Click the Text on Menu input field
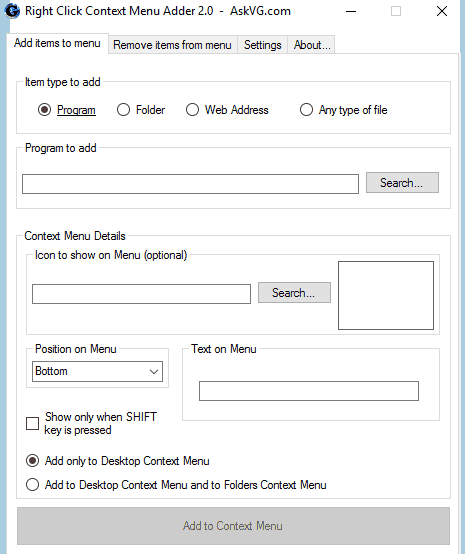 (x=309, y=391)
